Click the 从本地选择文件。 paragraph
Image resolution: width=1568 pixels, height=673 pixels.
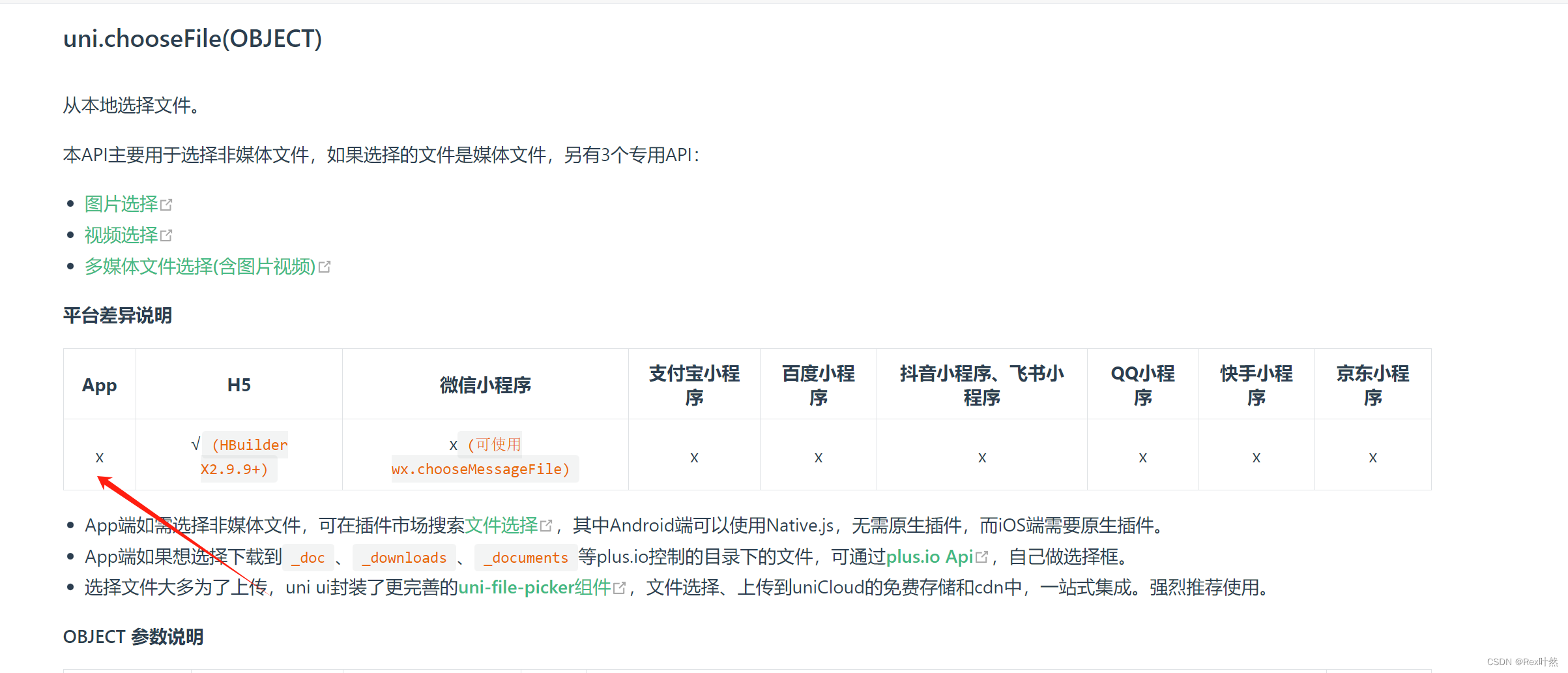[x=132, y=105]
